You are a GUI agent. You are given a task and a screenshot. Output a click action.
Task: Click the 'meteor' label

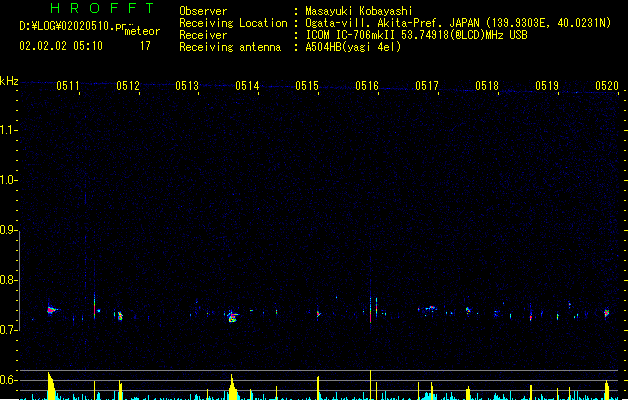point(142,31)
